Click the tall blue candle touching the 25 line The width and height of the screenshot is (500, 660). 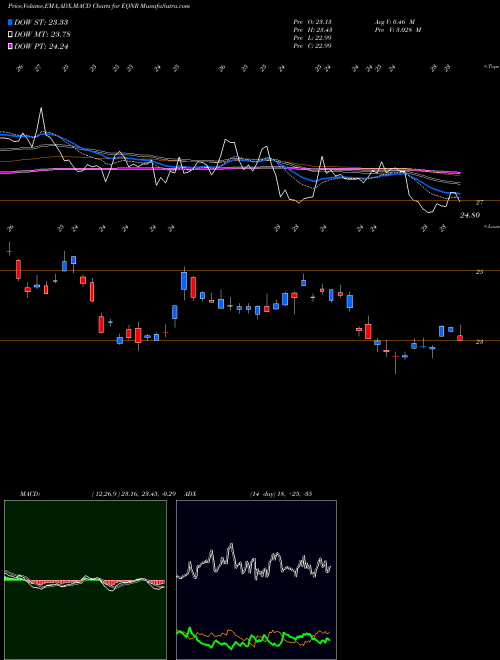184,281
